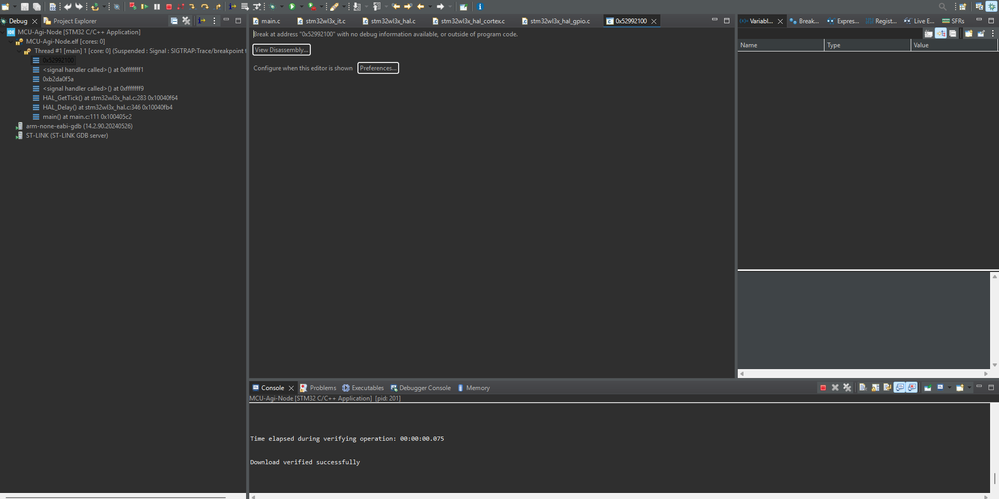Viewport: 999px width, 499px height.
Task: Toggle Show Type Names in Variables view
Action: pyautogui.click(x=929, y=33)
